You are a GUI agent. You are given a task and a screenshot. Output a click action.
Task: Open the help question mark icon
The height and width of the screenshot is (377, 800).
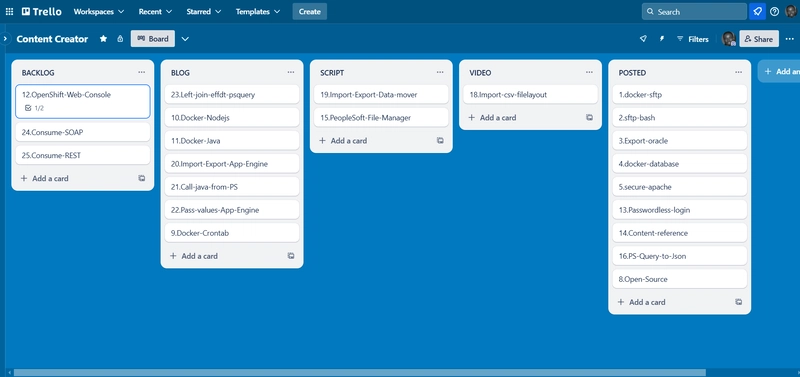pyautogui.click(x=774, y=11)
